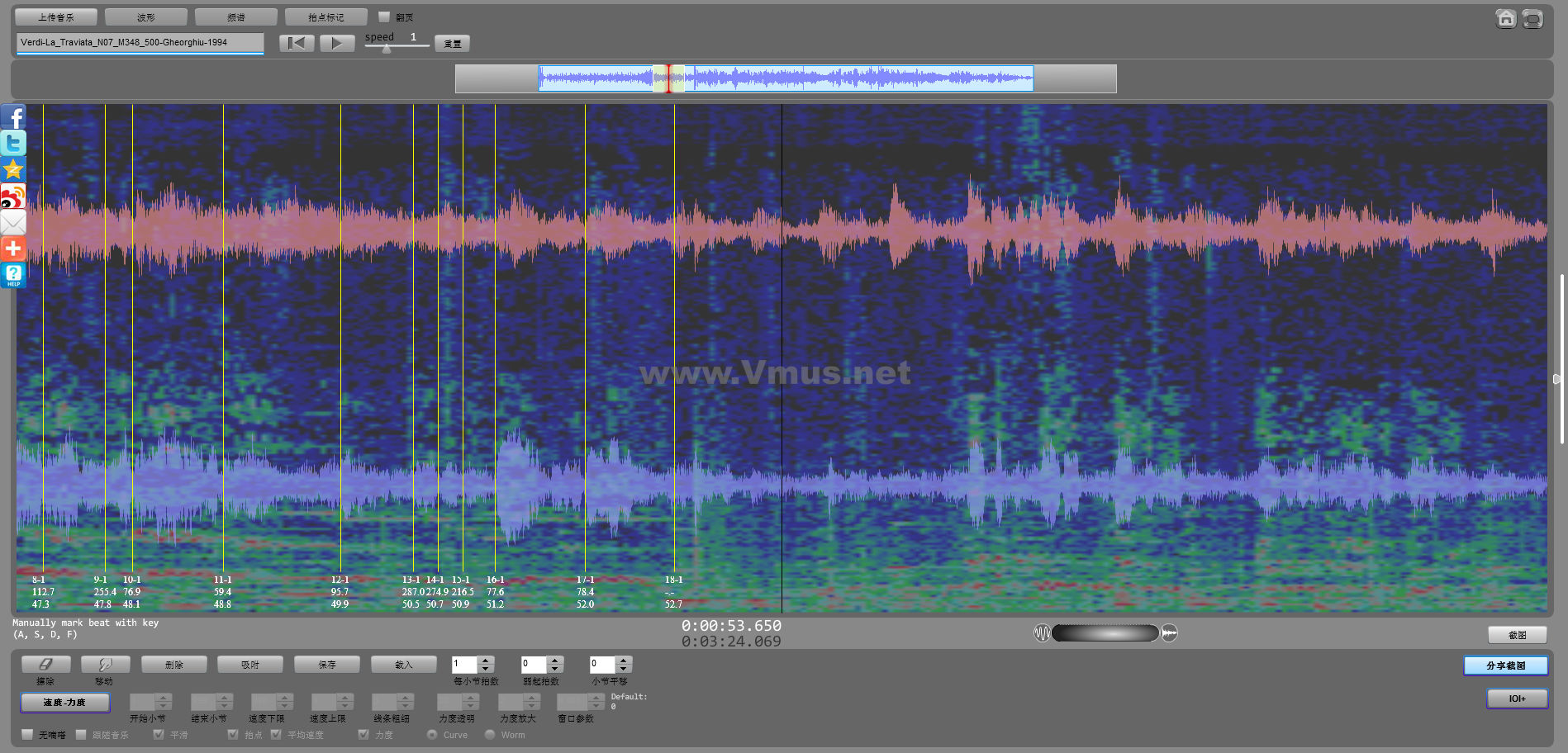
Task: Click the 保存 save button
Action: pyautogui.click(x=327, y=664)
